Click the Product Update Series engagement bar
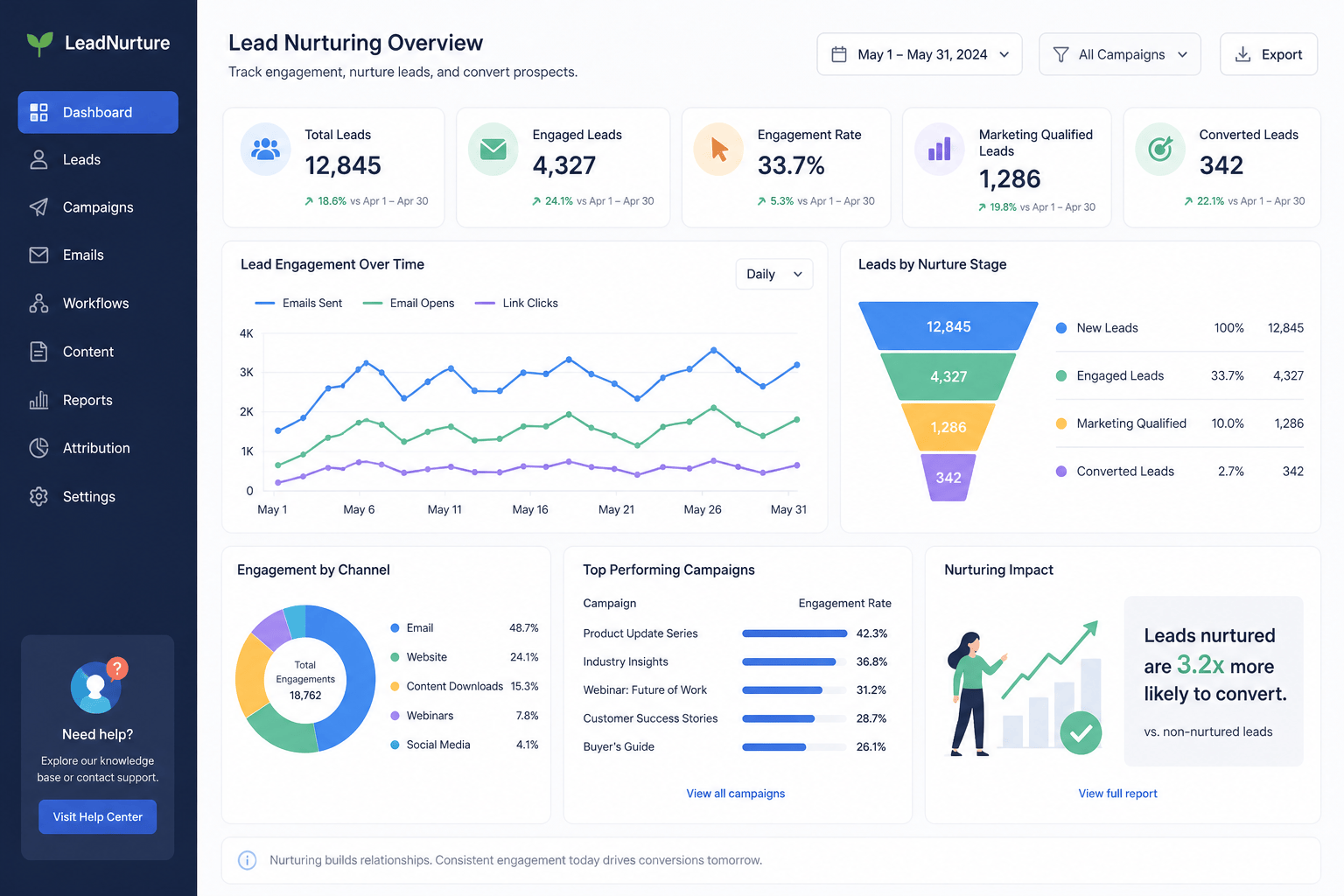 coord(794,633)
